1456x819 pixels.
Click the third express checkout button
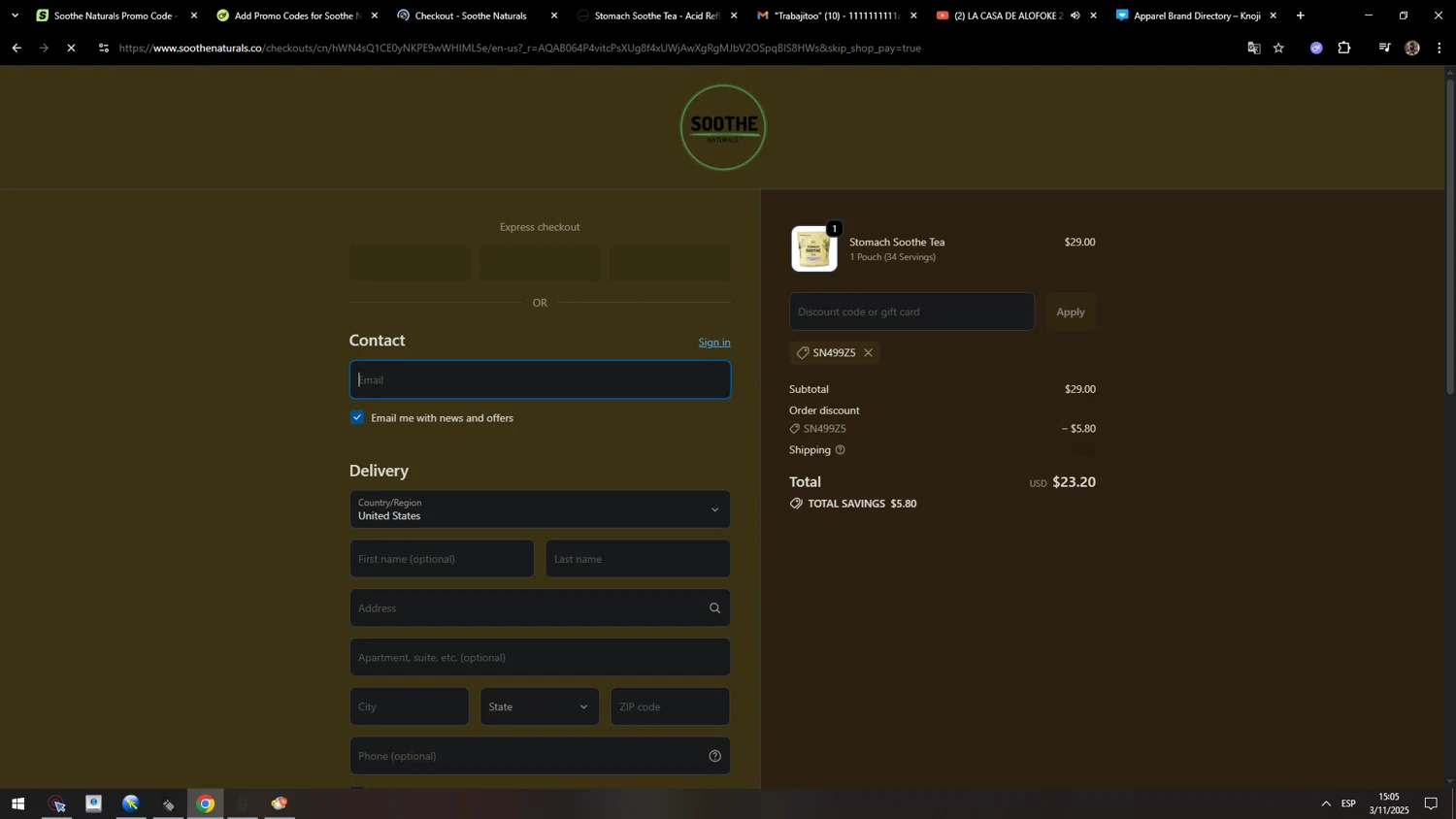click(x=670, y=263)
